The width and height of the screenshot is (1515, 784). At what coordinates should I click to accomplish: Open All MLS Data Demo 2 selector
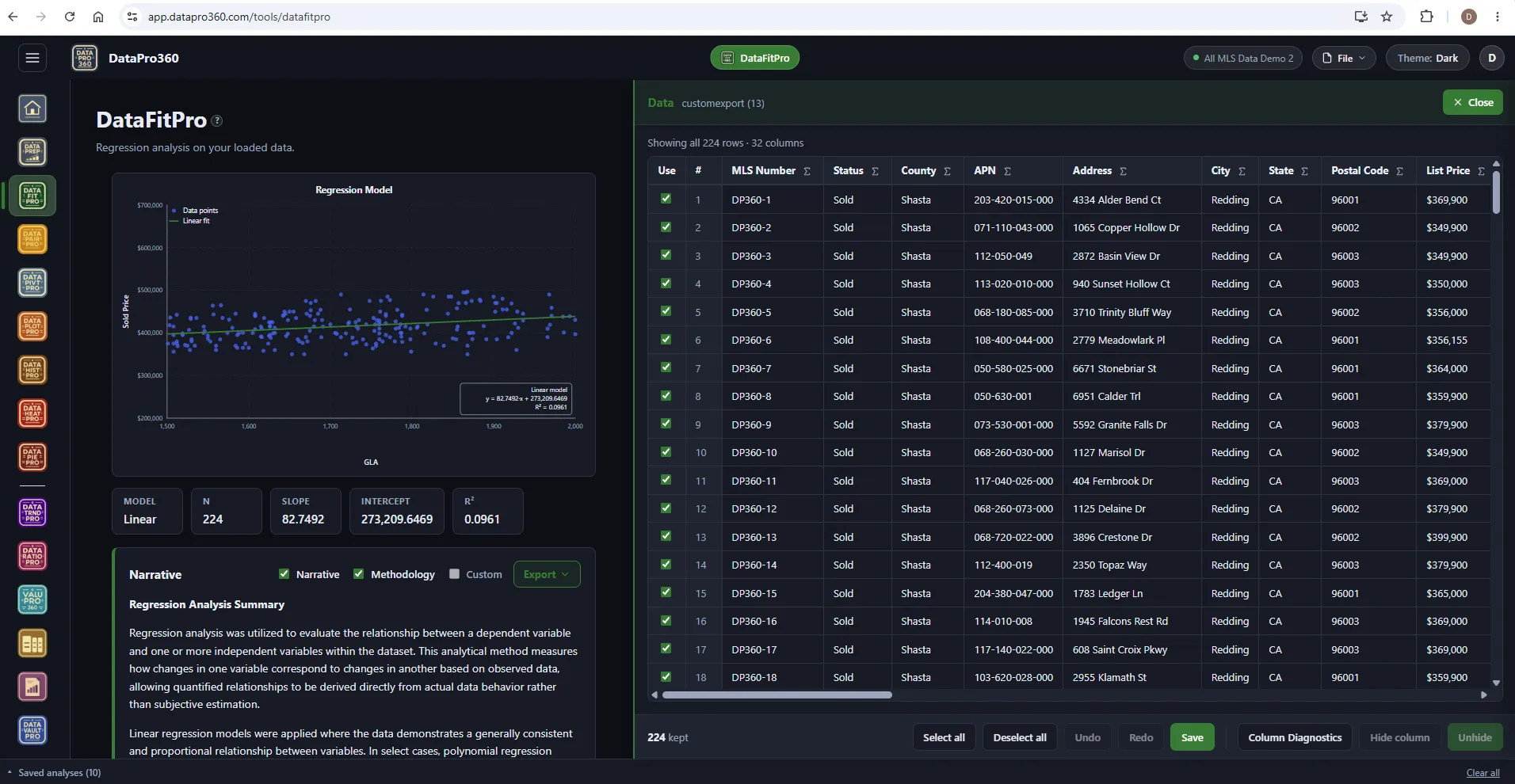click(x=1243, y=58)
